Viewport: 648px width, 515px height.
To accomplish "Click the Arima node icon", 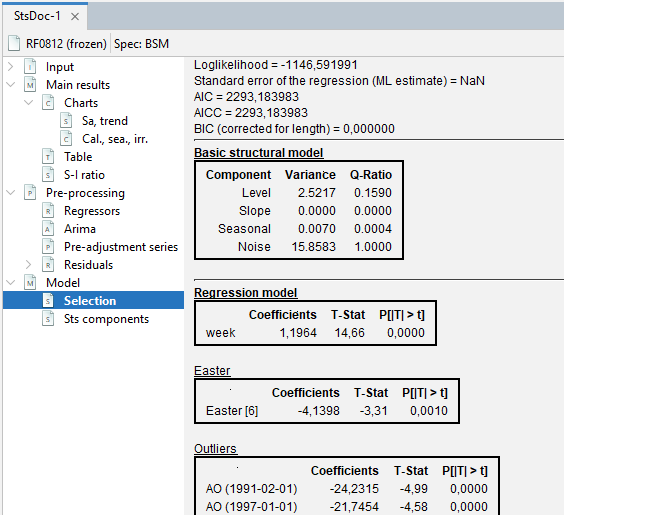I will click(47, 229).
